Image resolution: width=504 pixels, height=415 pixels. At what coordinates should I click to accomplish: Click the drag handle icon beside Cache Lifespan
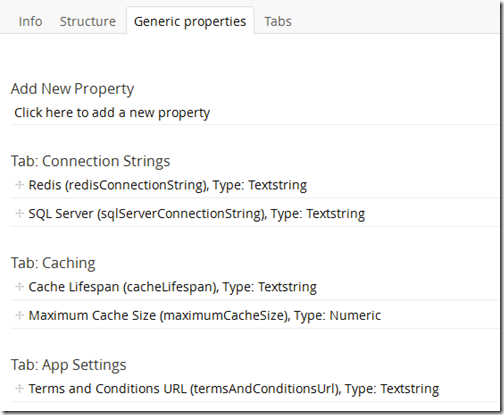tap(19, 287)
